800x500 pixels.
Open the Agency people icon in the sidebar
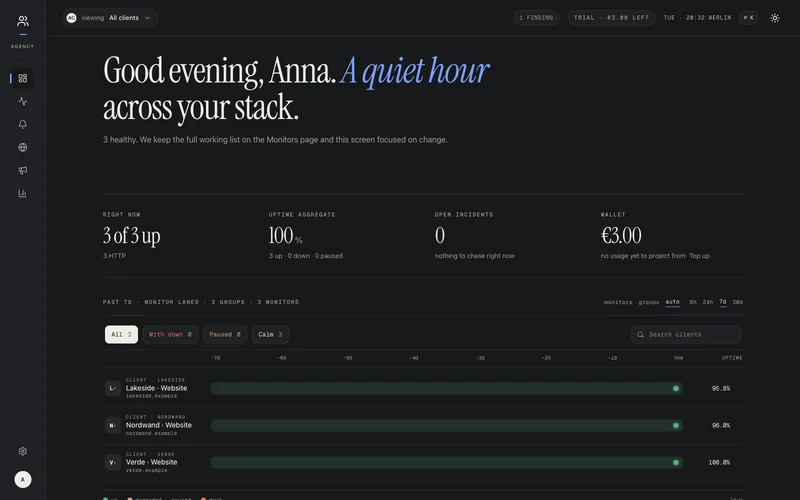[22, 21]
